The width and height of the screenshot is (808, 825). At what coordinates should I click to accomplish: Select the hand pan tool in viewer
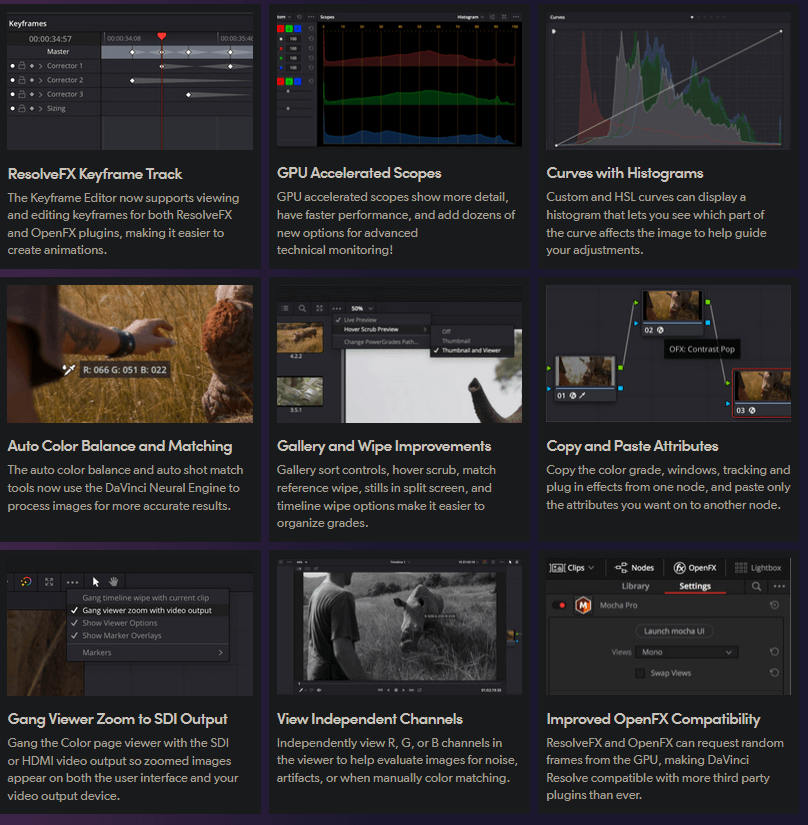coord(114,581)
